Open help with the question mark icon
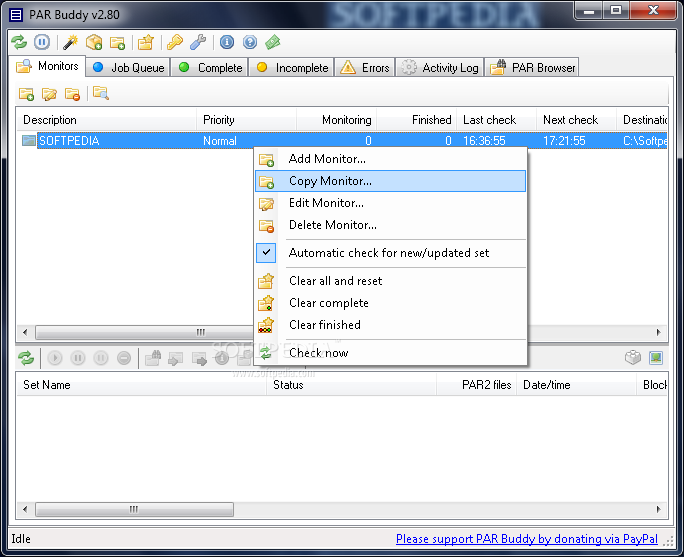The height and width of the screenshot is (557, 684). click(250, 42)
